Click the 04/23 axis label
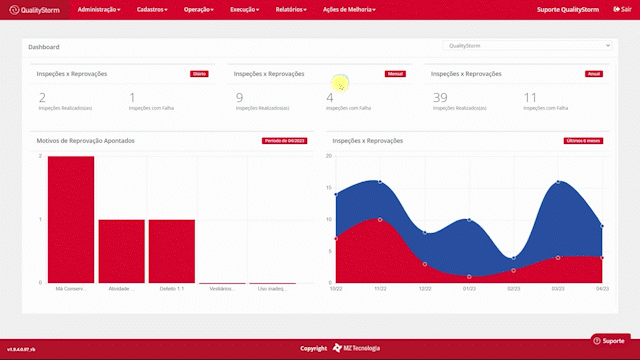Screen dimensions: 640x360 [x=602, y=289]
